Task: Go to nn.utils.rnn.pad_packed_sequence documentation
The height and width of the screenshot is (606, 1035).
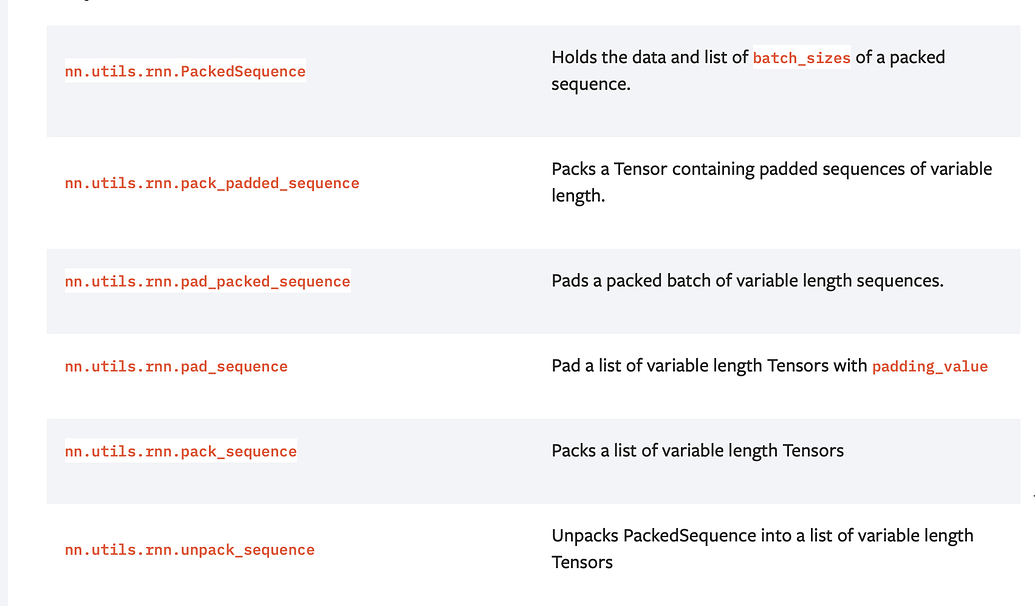Action: click(207, 282)
